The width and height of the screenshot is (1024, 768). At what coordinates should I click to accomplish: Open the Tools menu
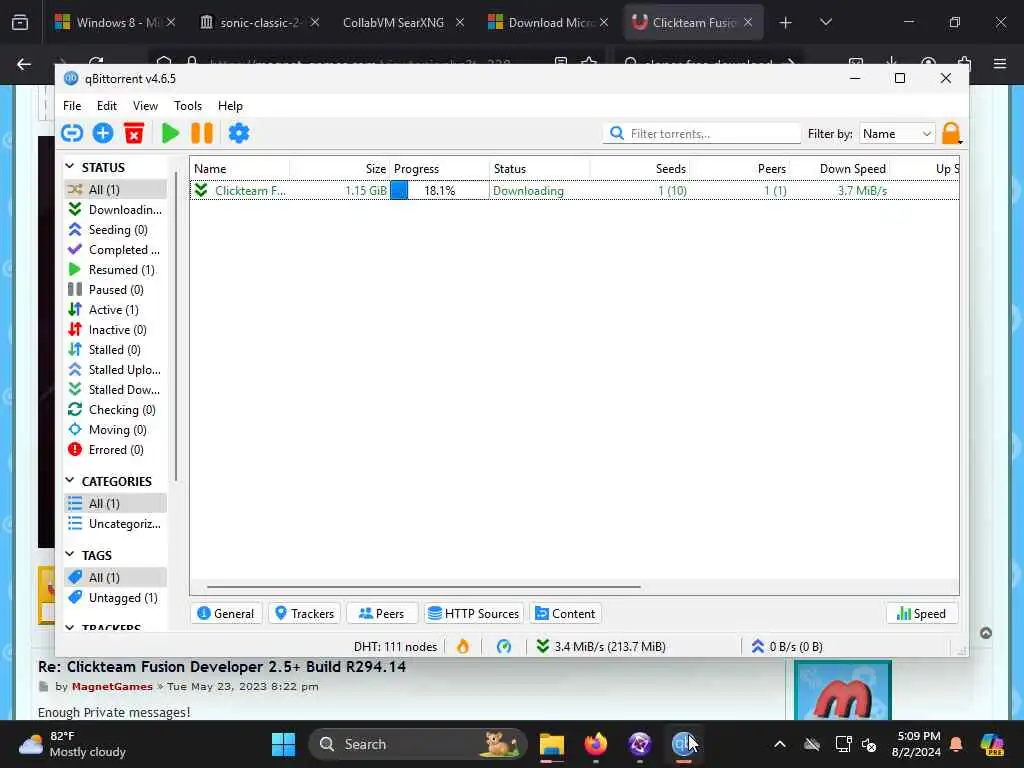click(x=187, y=106)
